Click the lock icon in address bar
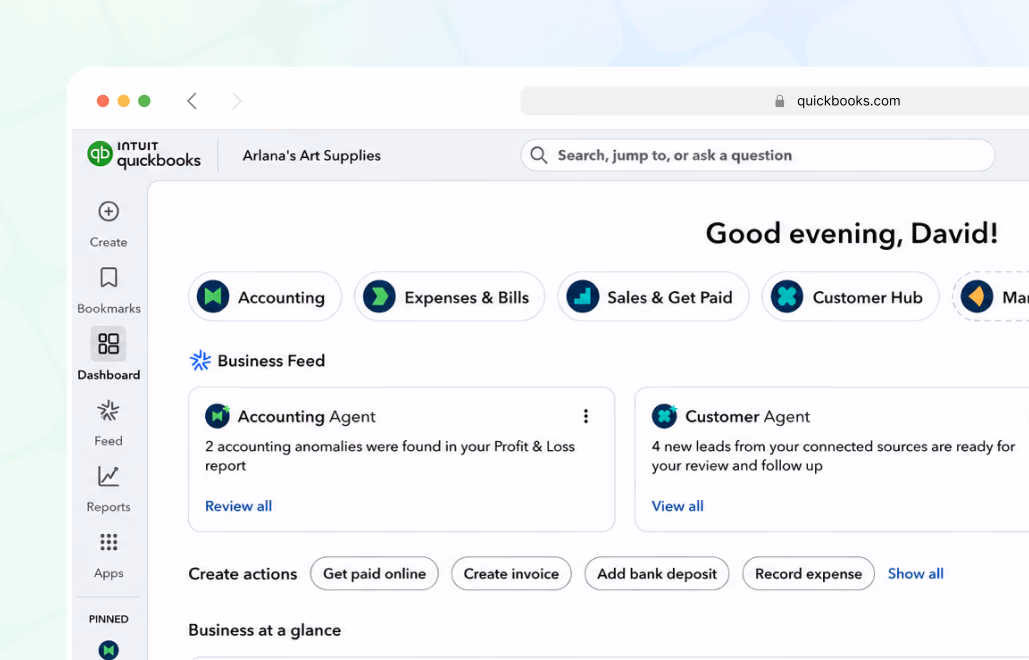The width and height of the screenshot is (1029, 660). [x=779, y=101]
